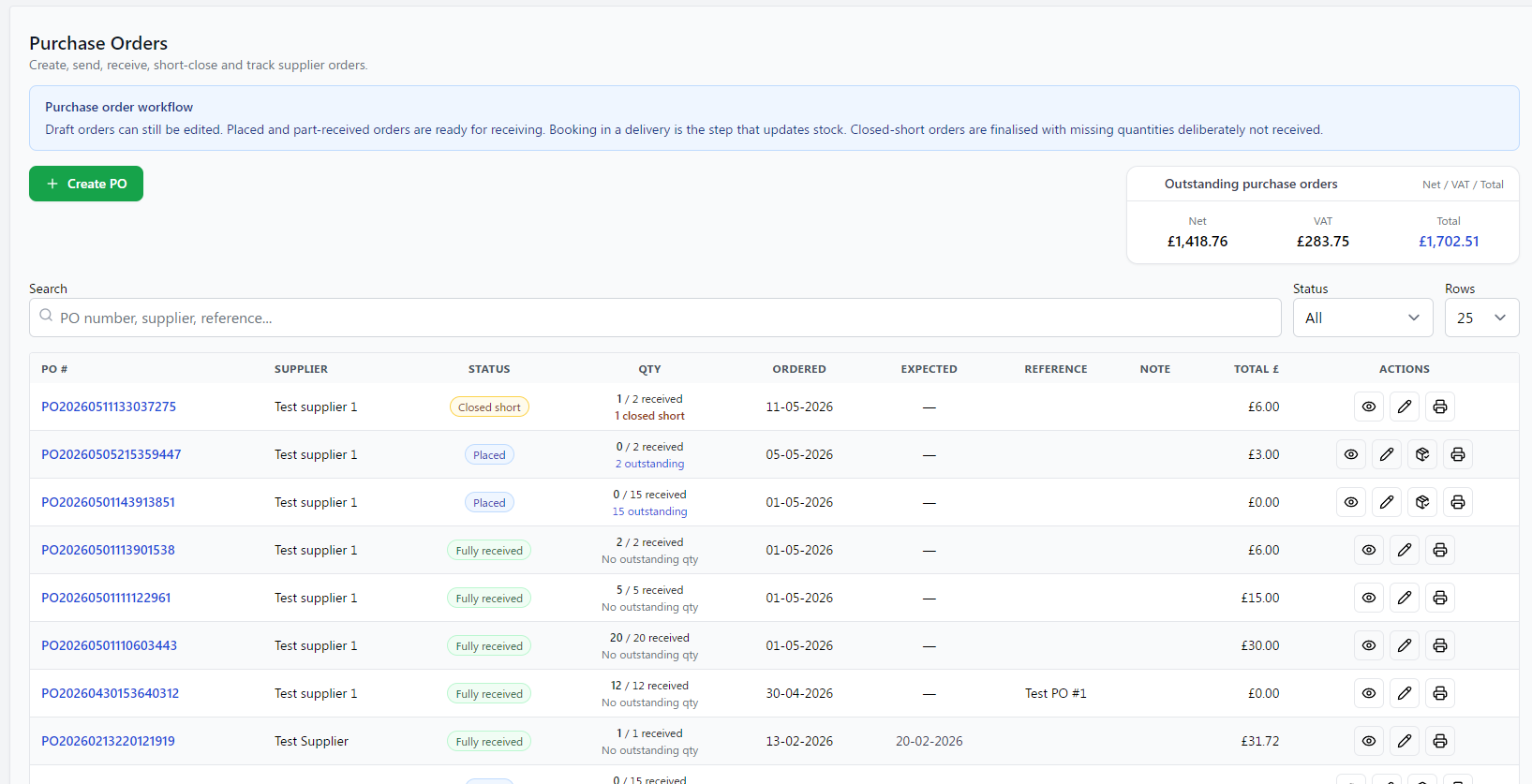Screen dimensions: 1532x784
Task: Print purchase order PO20260213220121919
Action: coord(1440,741)
